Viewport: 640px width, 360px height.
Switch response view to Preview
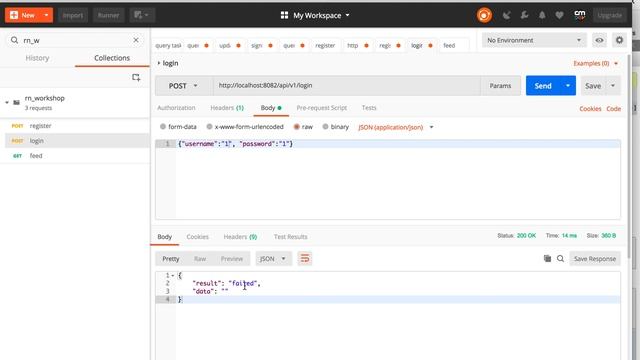[x=232, y=259]
